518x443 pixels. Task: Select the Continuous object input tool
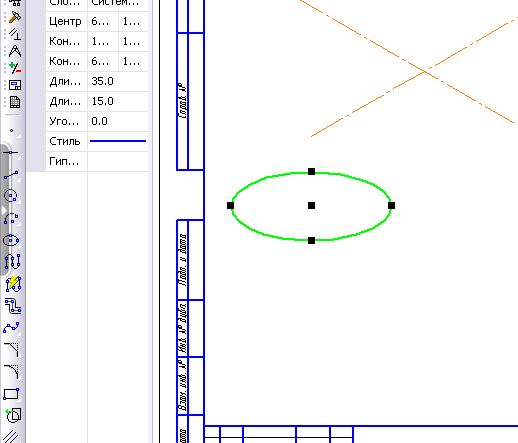click(13, 262)
